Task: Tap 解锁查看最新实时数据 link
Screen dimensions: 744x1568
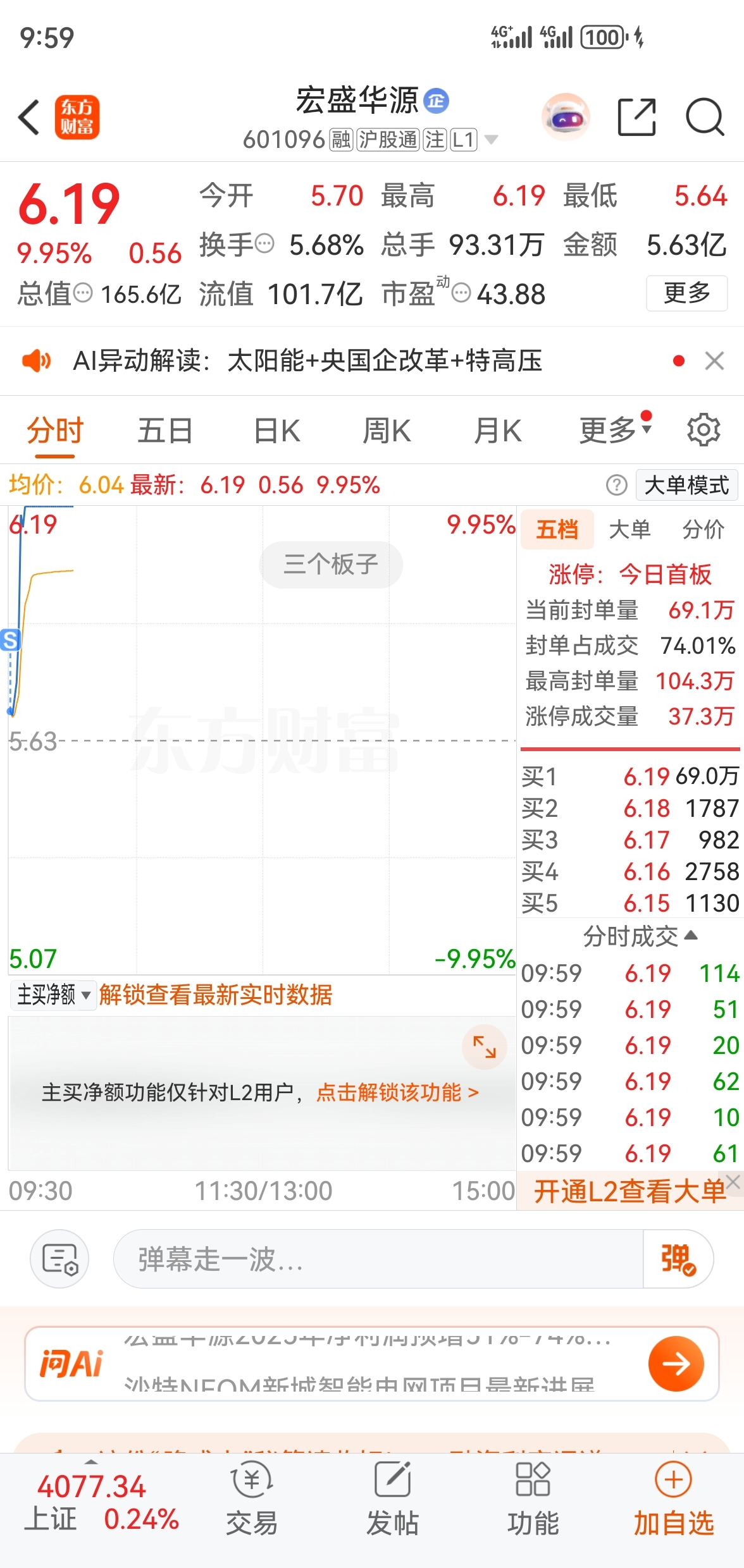Action: tap(216, 995)
